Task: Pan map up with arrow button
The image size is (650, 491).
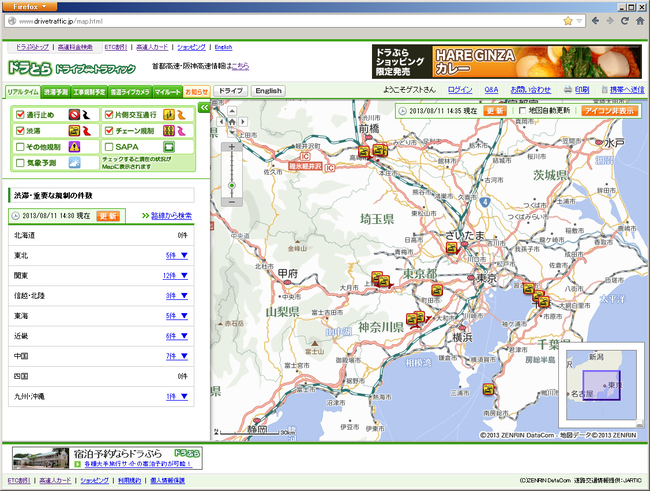Action: click(232, 111)
